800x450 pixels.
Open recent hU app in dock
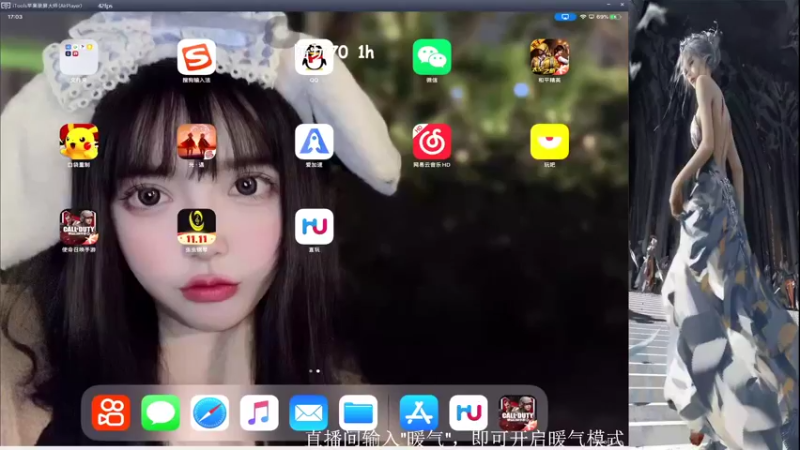468,413
